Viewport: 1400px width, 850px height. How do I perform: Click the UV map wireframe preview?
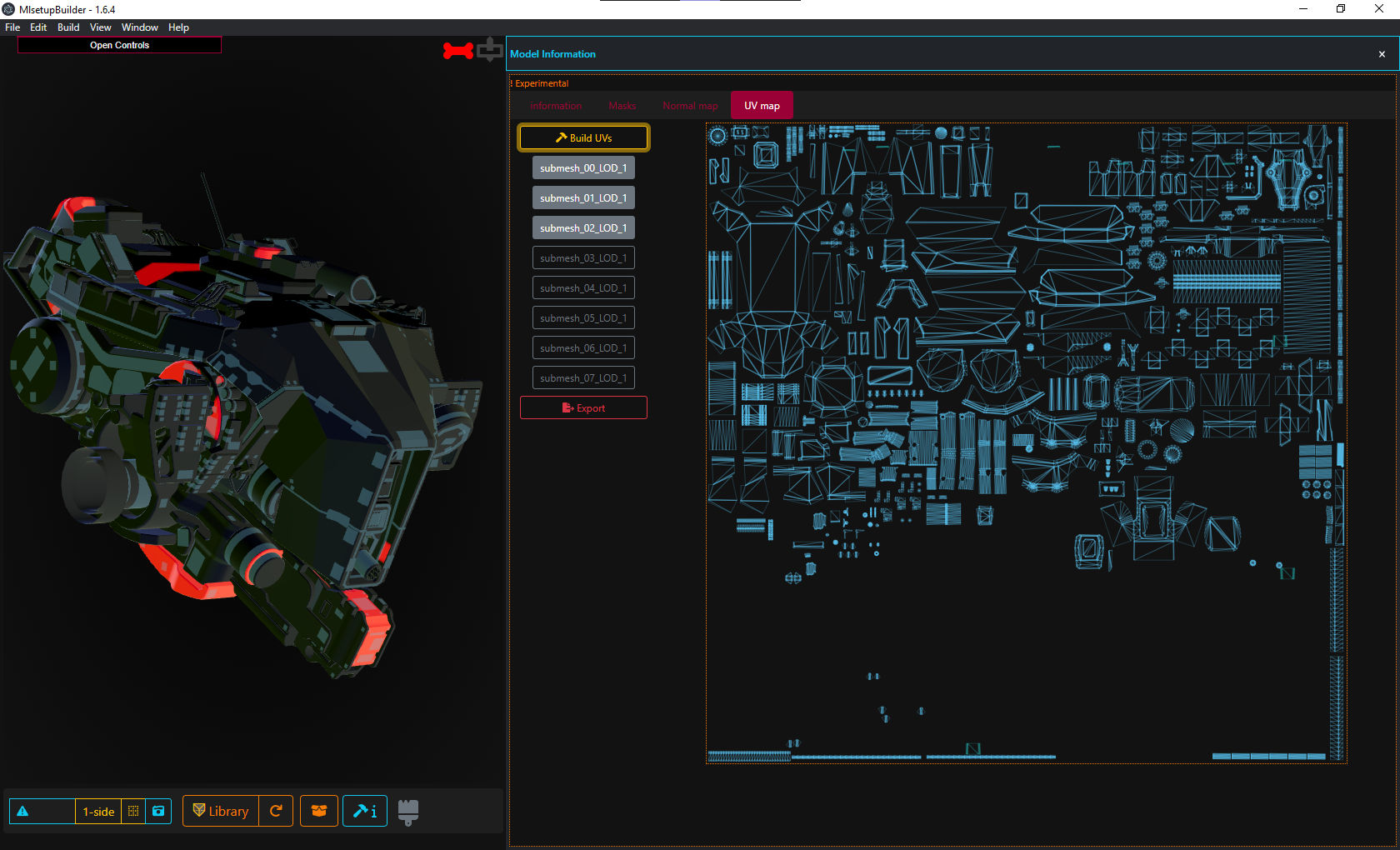click(x=1025, y=442)
